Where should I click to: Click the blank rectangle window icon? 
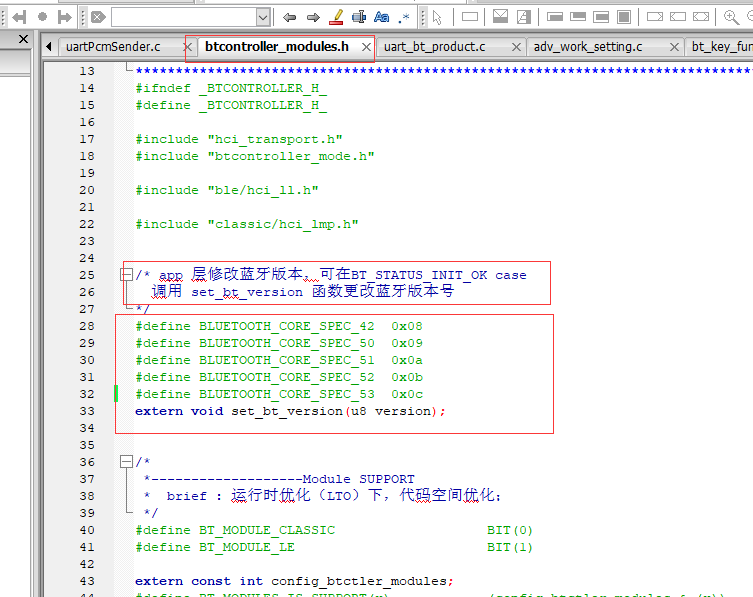(x=470, y=17)
